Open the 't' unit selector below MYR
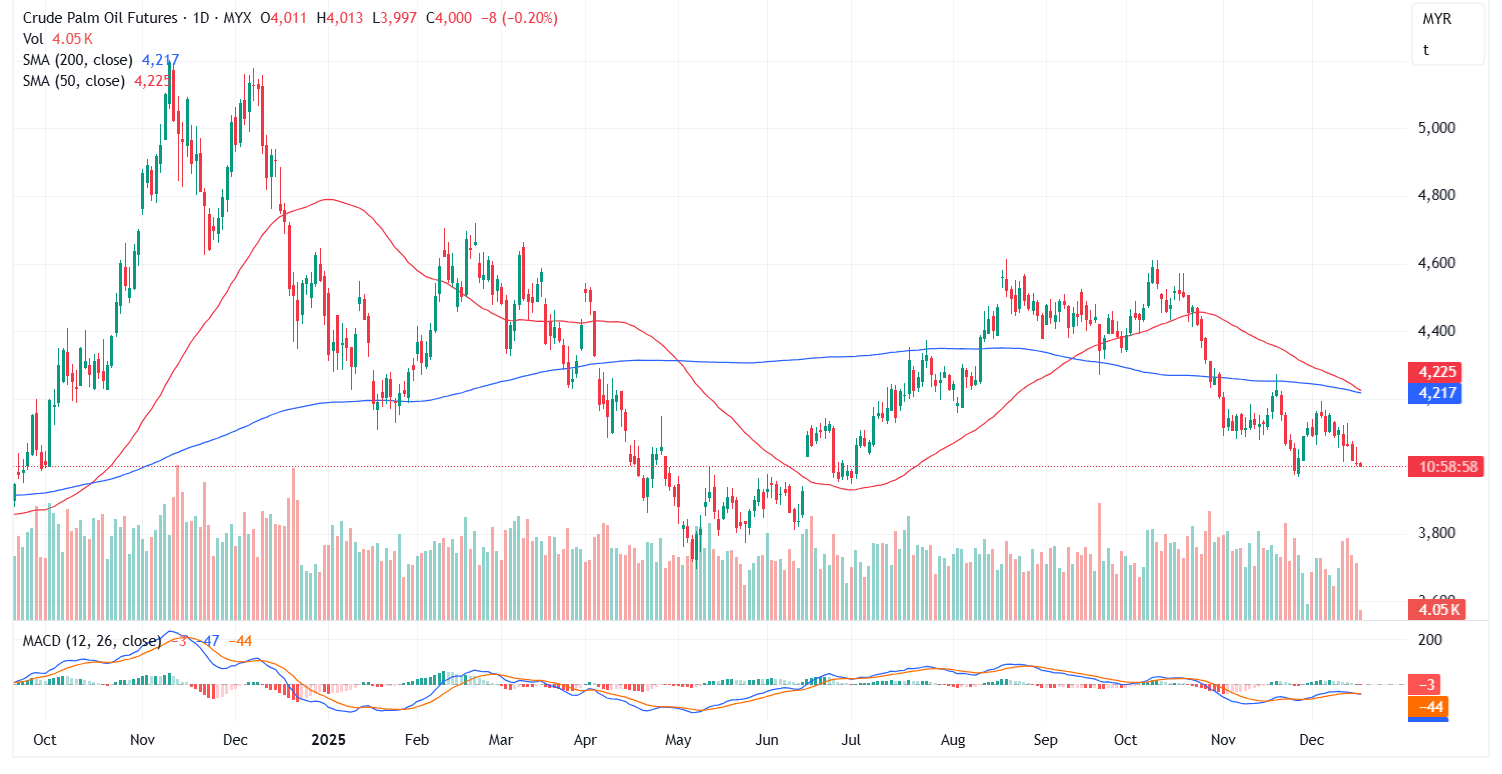The width and height of the screenshot is (1502, 774). 1426,49
